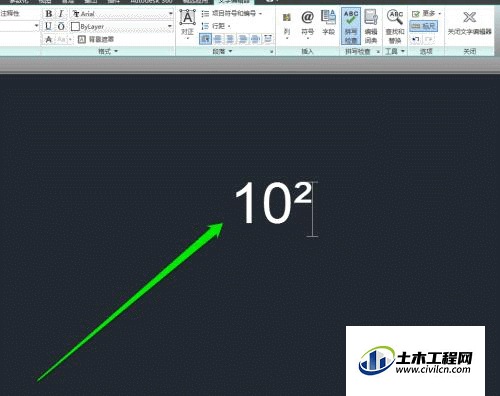Click the redo icon in 选项 panel
The width and height of the screenshot is (500, 396).
[x=429, y=39]
